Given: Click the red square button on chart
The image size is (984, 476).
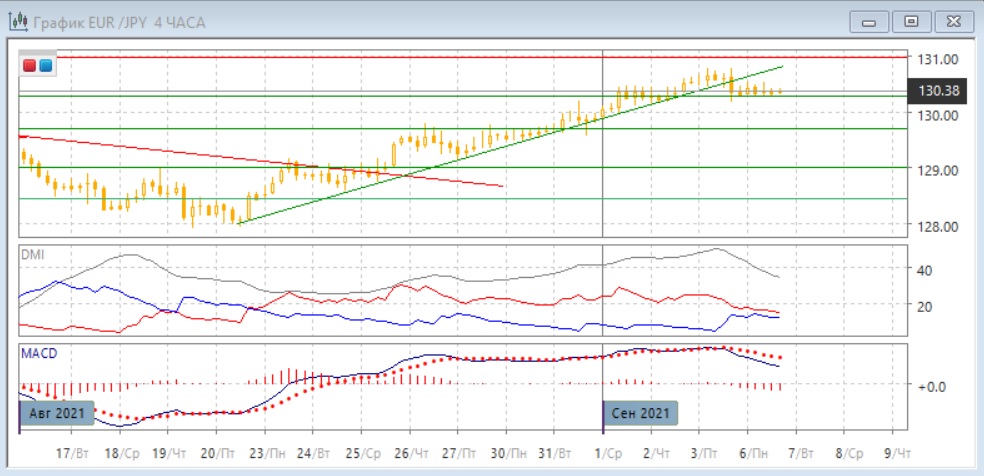Looking at the screenshot, I should click(x=29, y=66).
